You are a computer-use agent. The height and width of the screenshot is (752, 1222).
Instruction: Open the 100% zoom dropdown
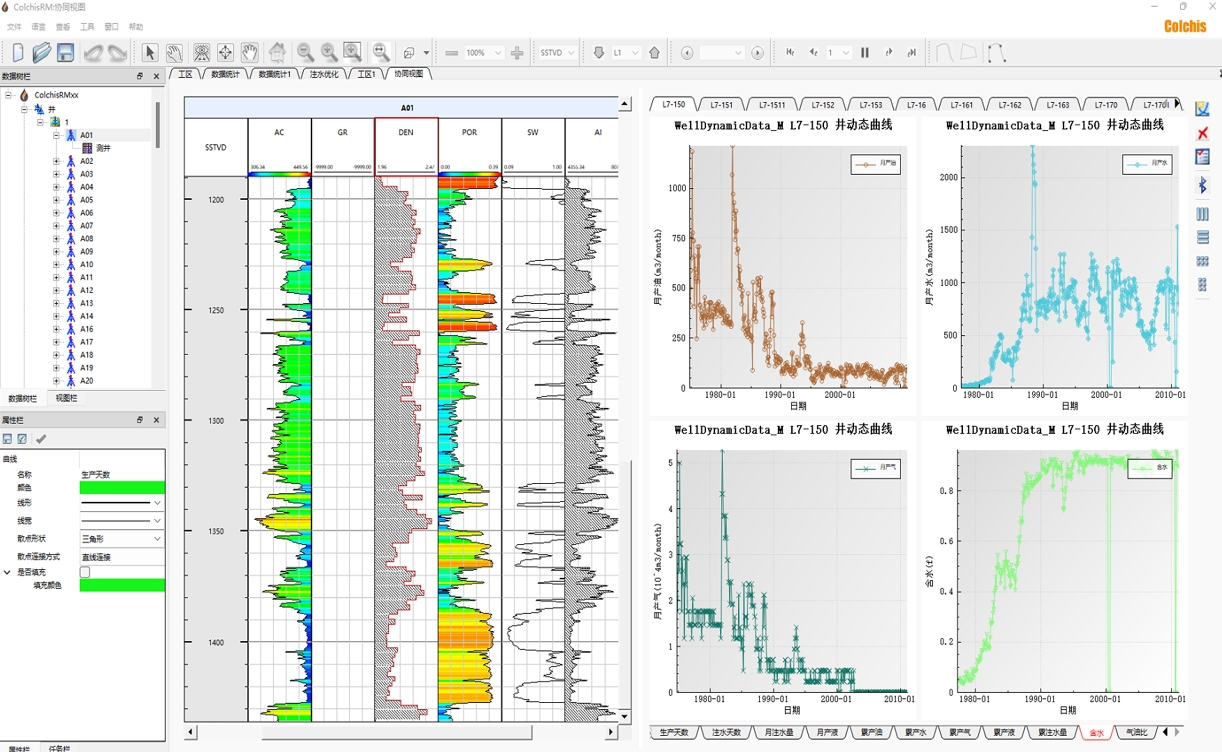497,53
